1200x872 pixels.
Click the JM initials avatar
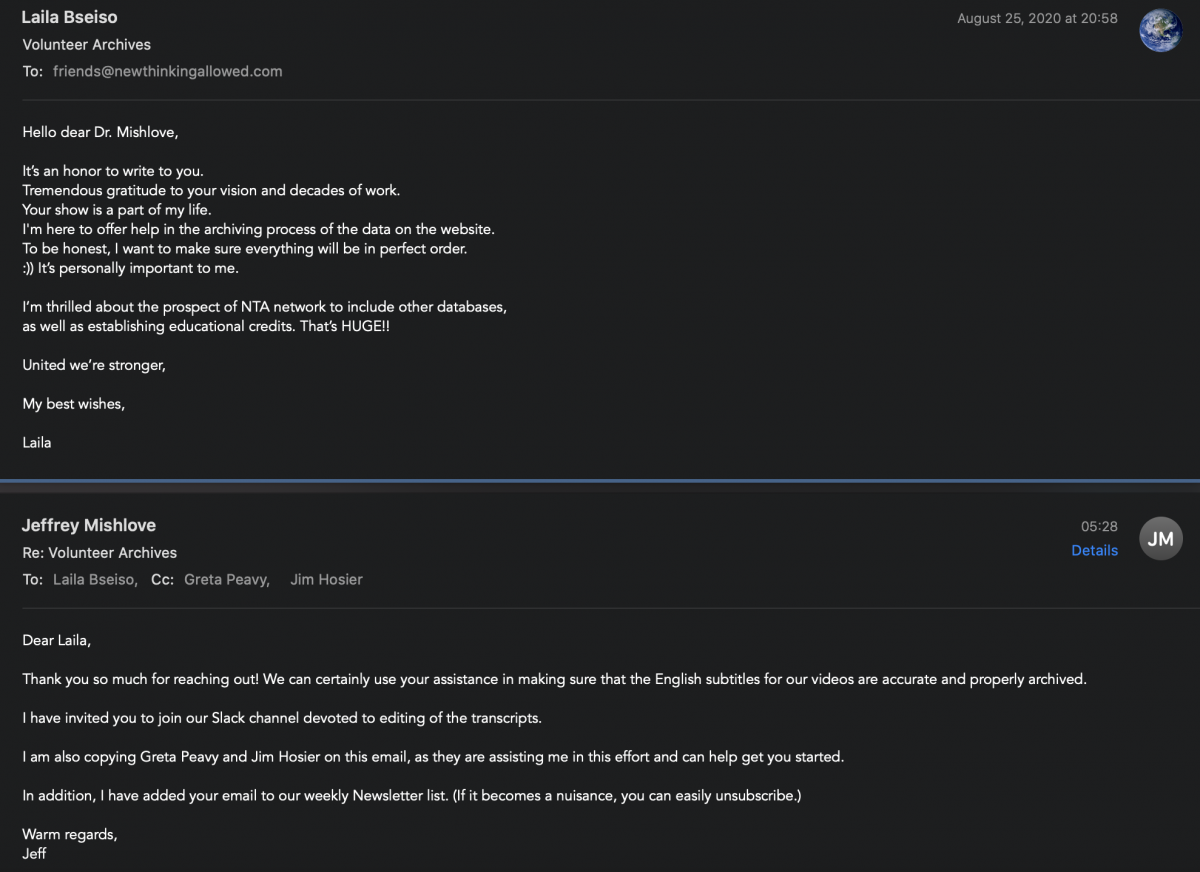point(1160,539)
